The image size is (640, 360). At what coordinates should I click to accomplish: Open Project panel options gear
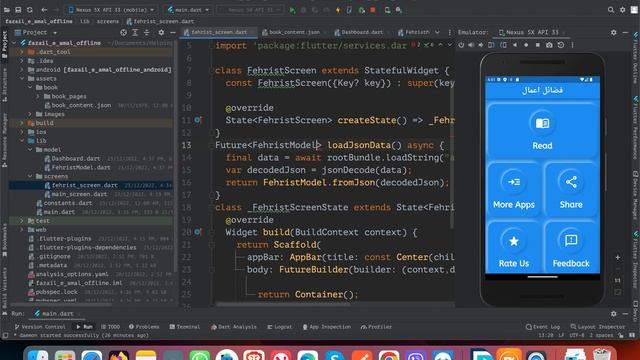pyautogui.click(x=161, y=32)
